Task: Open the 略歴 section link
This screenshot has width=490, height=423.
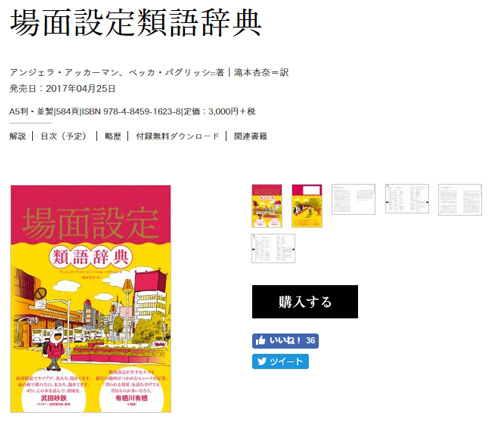Action: [x=113, y=136]
